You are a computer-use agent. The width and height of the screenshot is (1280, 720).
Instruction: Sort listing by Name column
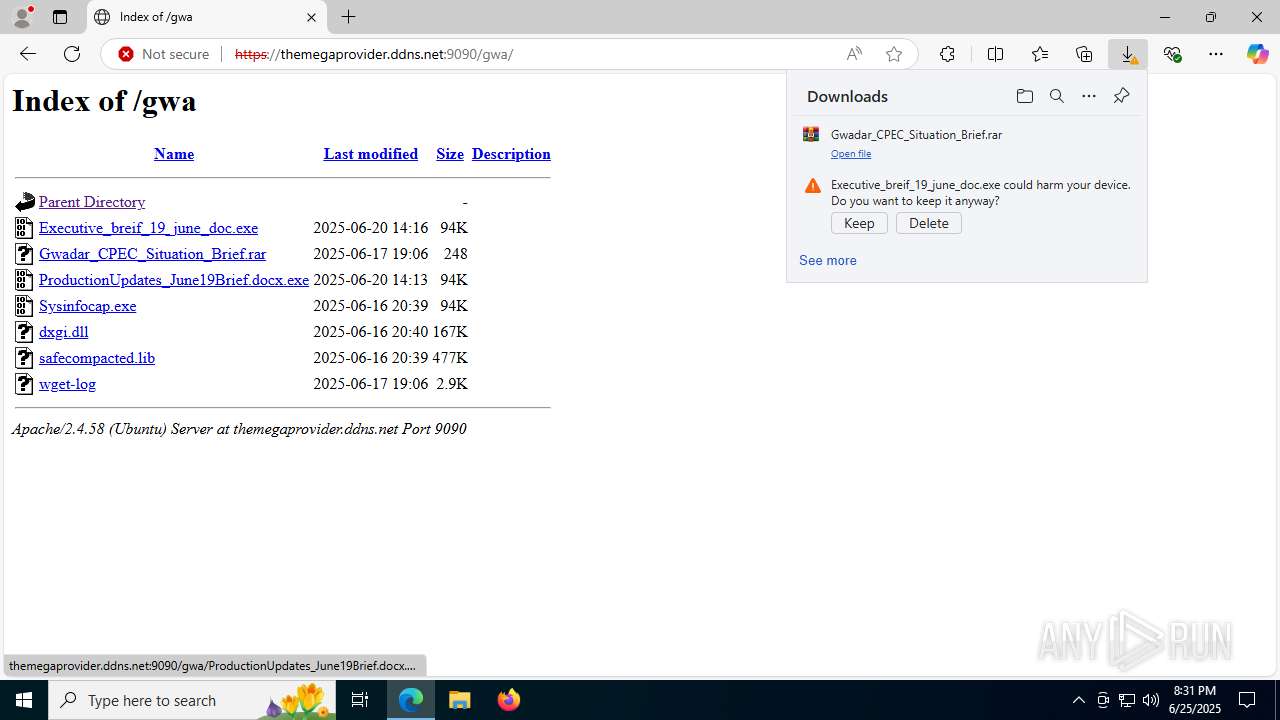click(x=174, y=154)
